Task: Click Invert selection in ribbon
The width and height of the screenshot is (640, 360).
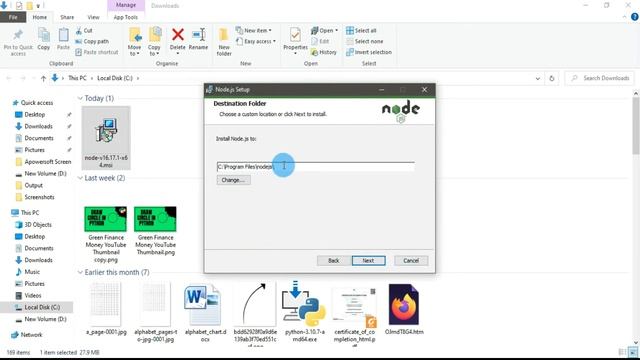Action: tap(369, 52)
